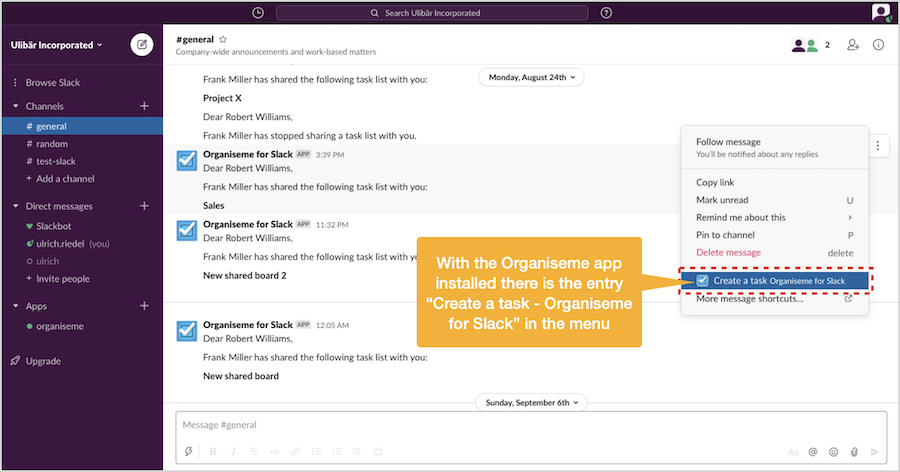Expand Remind me about this submenu
900x472 pixels.
click(x=774, y=217)
